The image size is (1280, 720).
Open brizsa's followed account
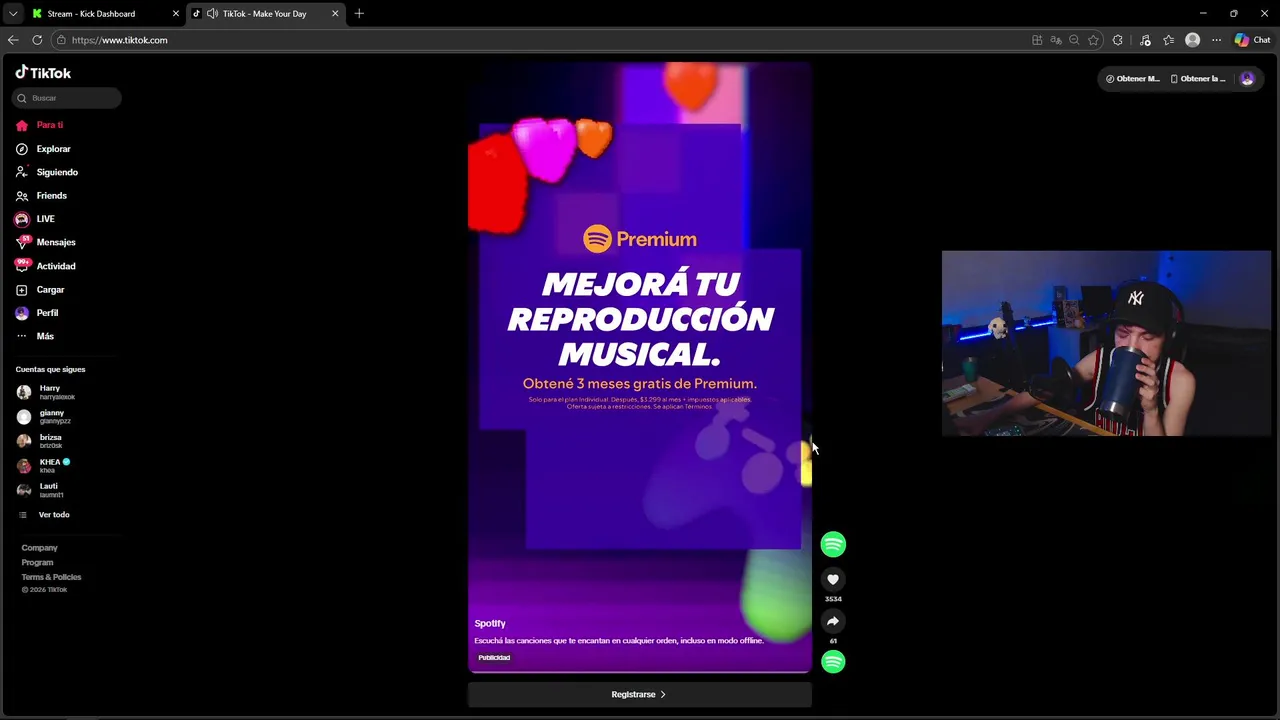[x=48, y=441]
